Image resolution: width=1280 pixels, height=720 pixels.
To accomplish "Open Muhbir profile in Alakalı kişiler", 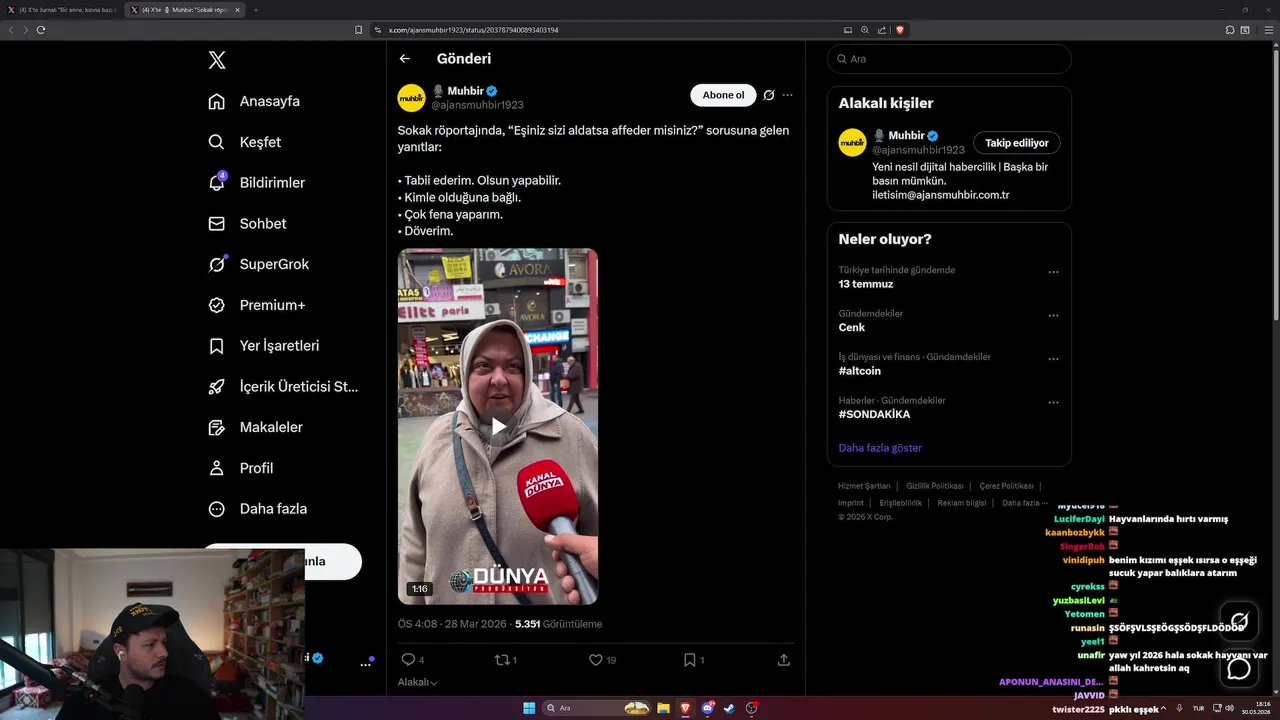I will point(906,135).
